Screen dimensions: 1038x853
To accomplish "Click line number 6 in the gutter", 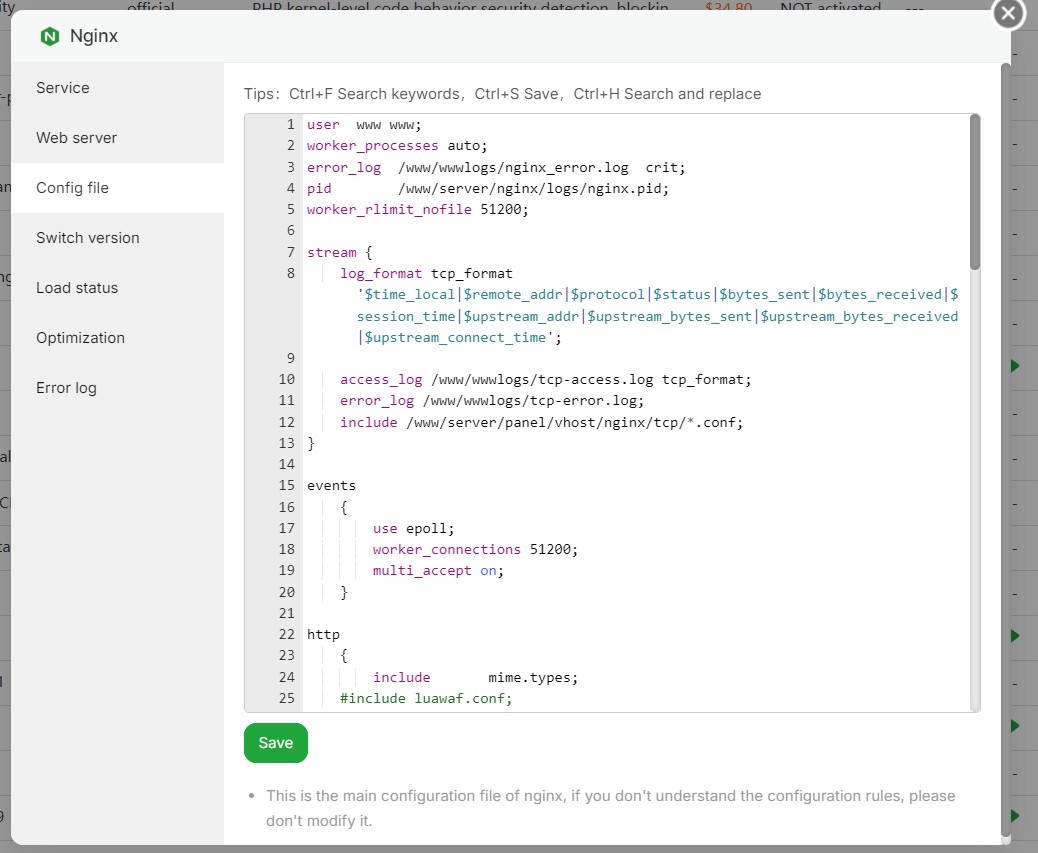I will tap(291, 230).
